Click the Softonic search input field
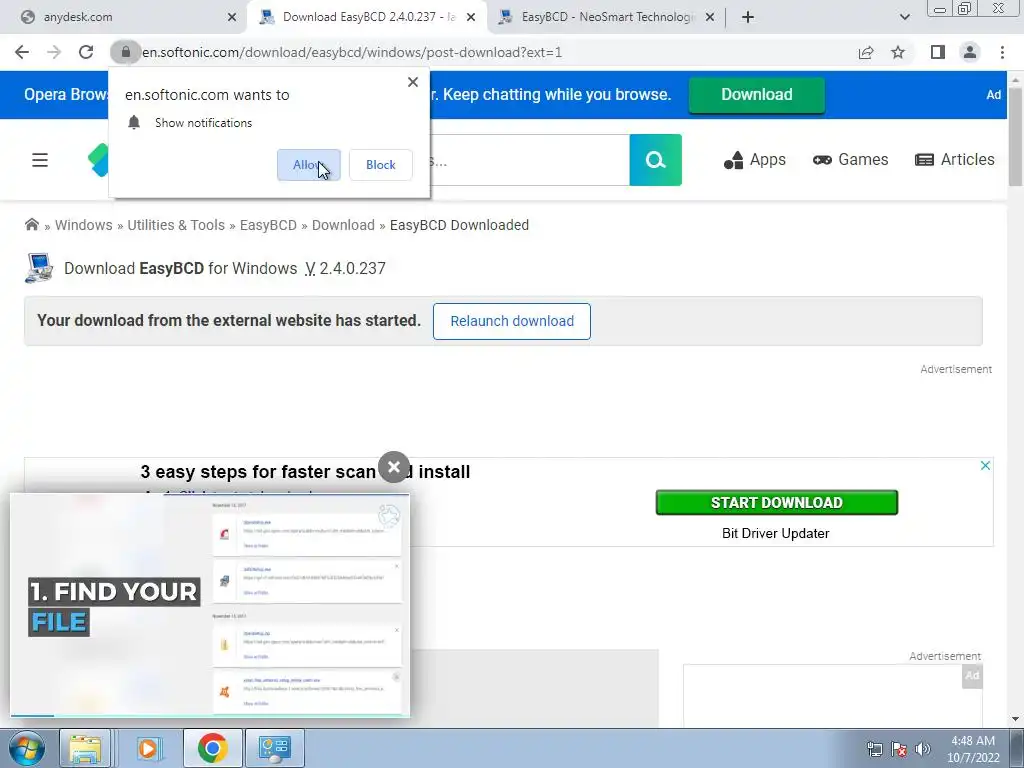 point(530,160)
